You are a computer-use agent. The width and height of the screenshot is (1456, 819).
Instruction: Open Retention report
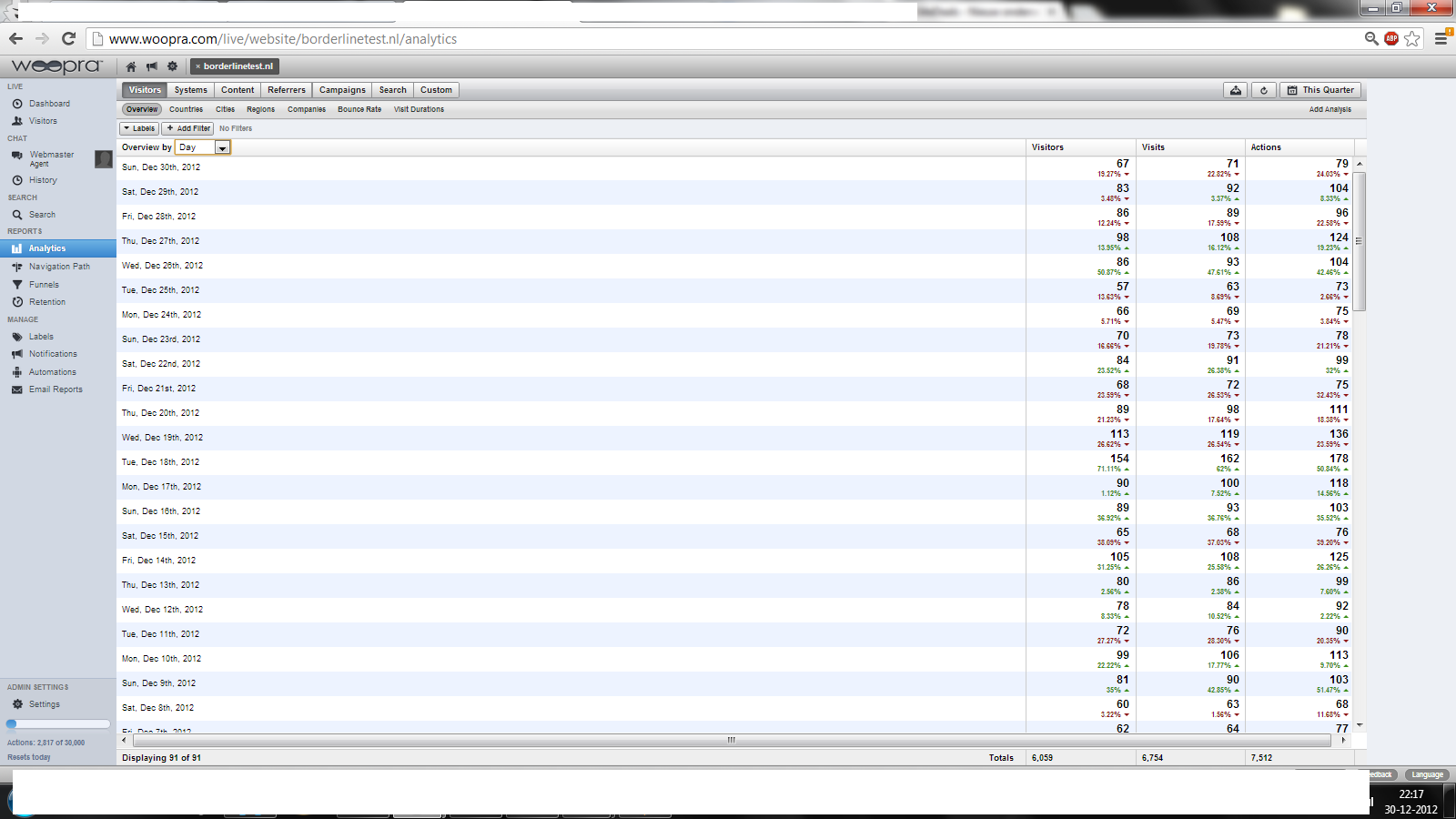(x=46, y=302)
